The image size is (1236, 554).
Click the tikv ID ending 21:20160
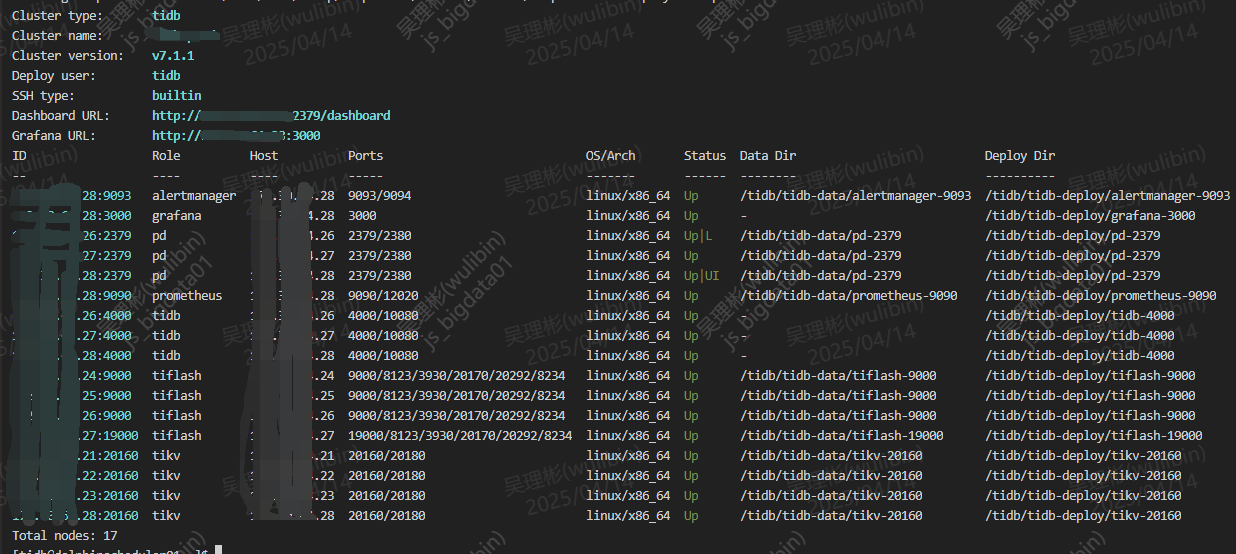(x=76, y=456)
